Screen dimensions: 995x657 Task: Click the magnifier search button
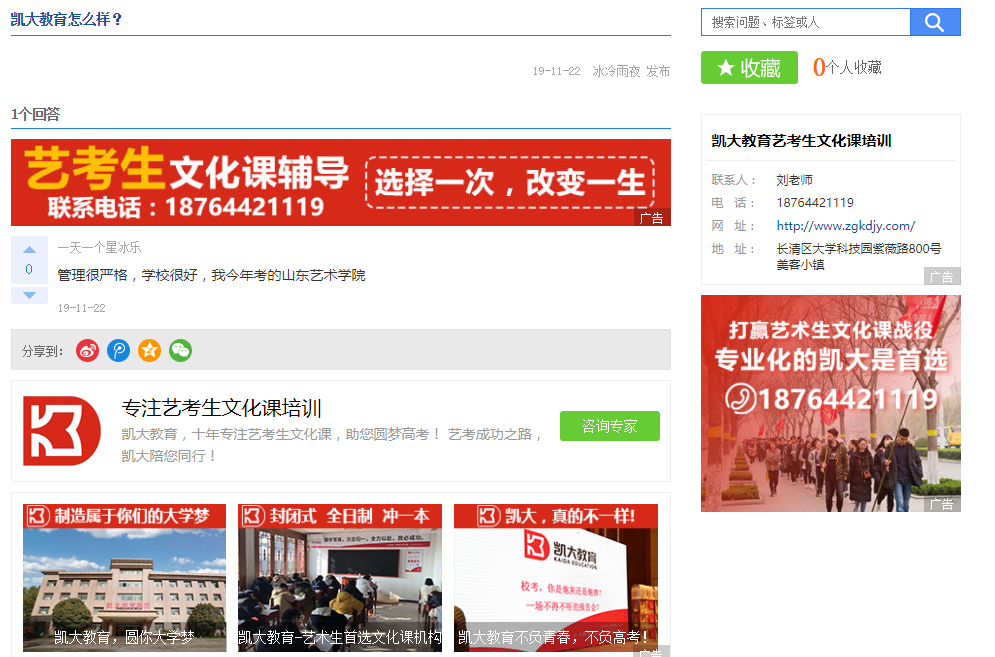[x=935, y=22]
